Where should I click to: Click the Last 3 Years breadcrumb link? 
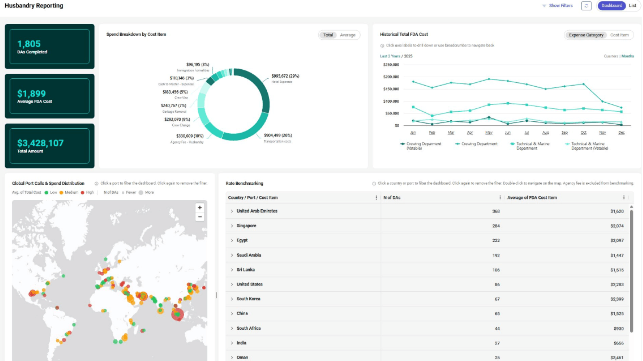(390, 56)
